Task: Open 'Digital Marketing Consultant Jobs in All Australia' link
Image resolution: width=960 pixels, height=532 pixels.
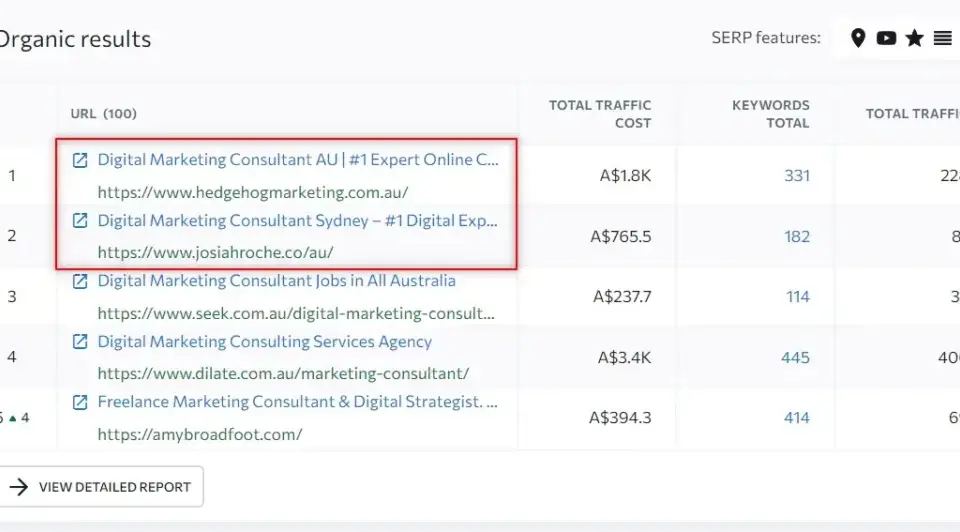Action: pos(276,281)
